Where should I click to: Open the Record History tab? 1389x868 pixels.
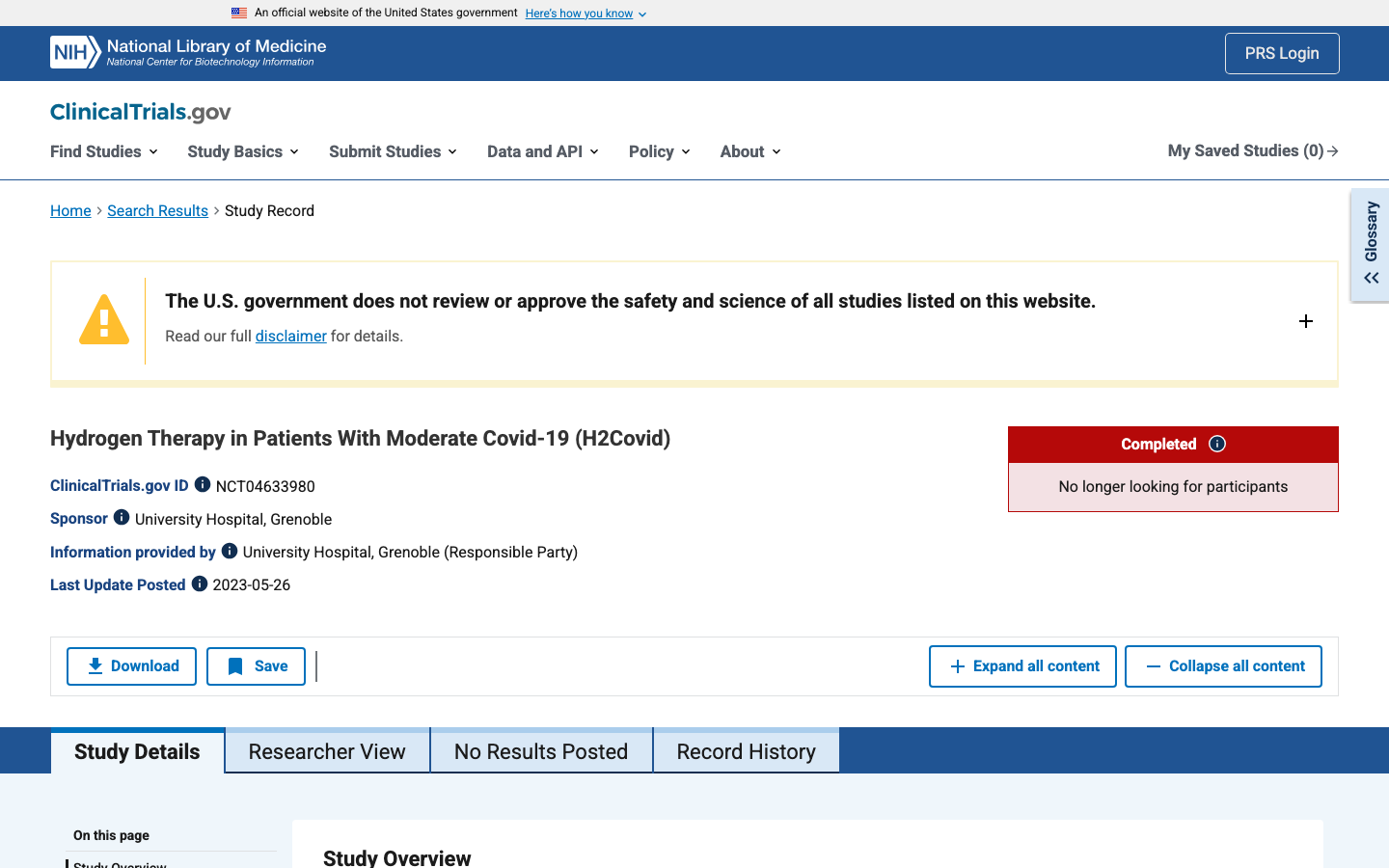pos(747,751)
